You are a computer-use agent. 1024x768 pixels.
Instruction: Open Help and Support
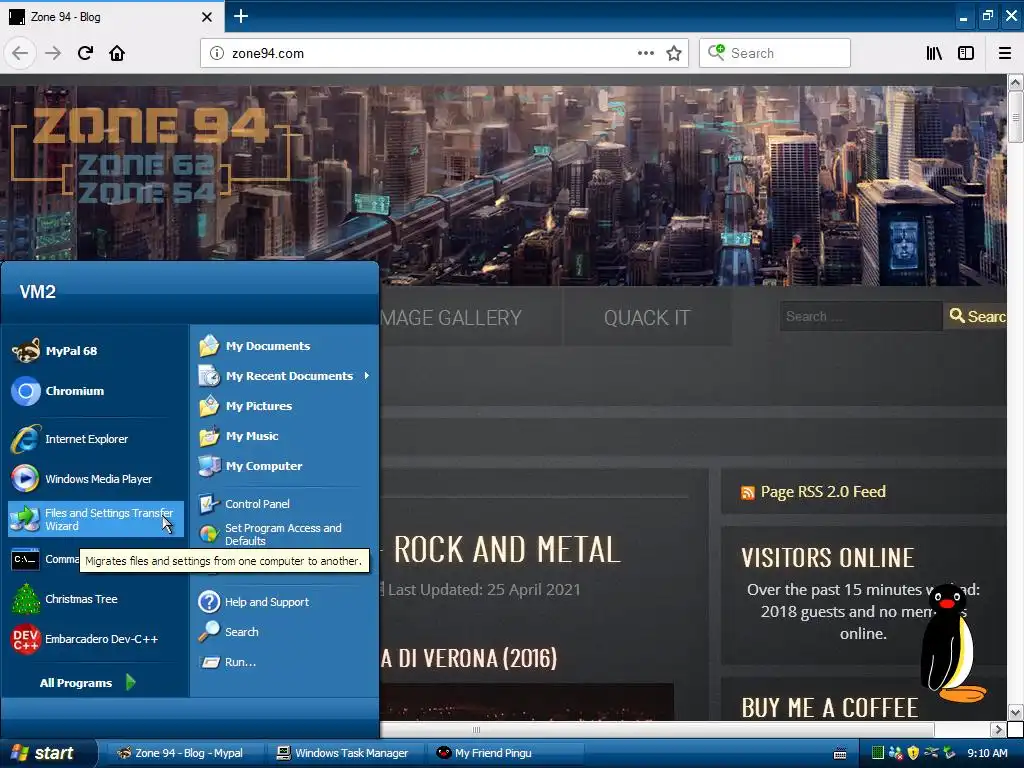[285, 601]
